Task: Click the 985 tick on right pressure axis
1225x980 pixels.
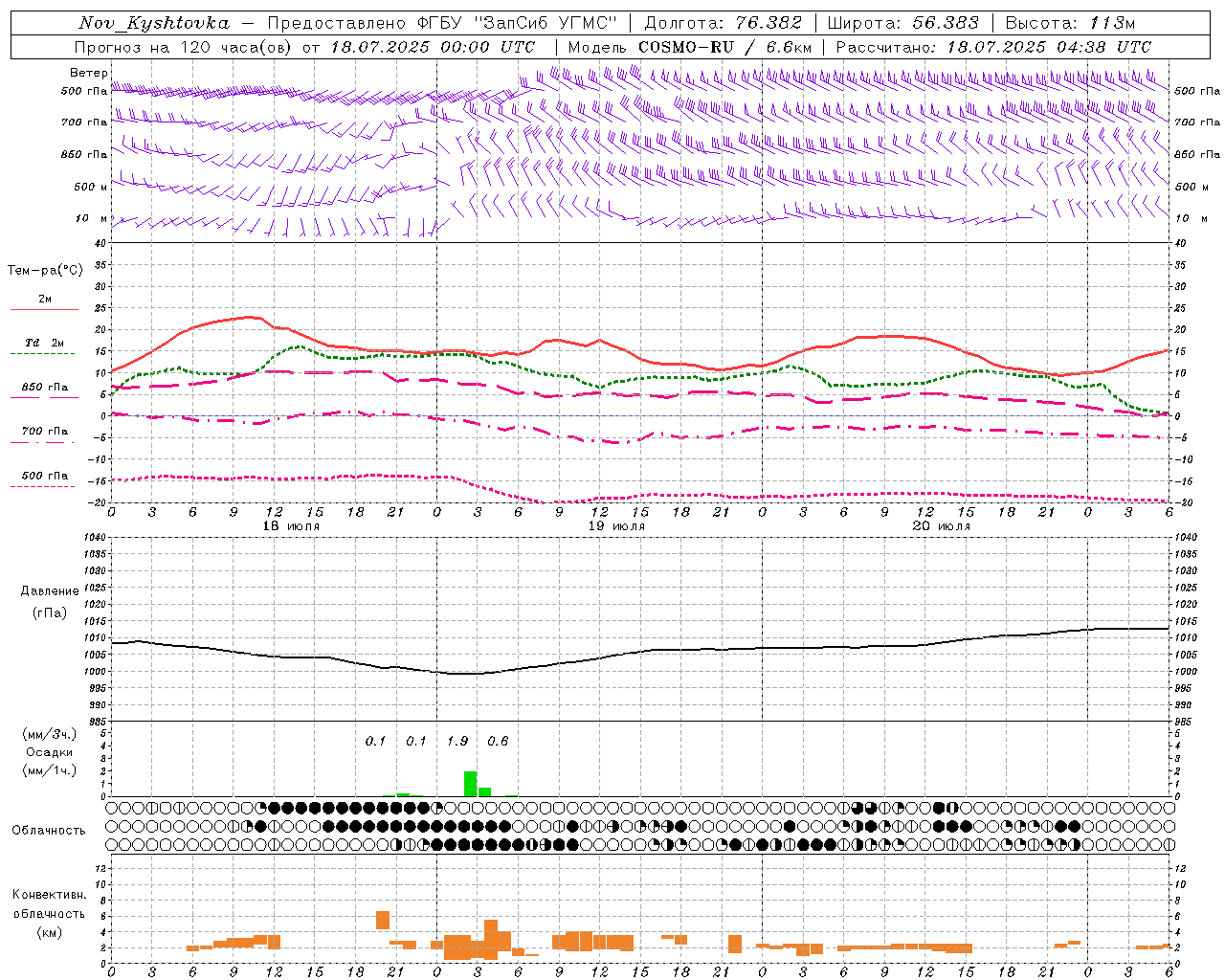Action: pyautogui.click(x=1185, y=722)
